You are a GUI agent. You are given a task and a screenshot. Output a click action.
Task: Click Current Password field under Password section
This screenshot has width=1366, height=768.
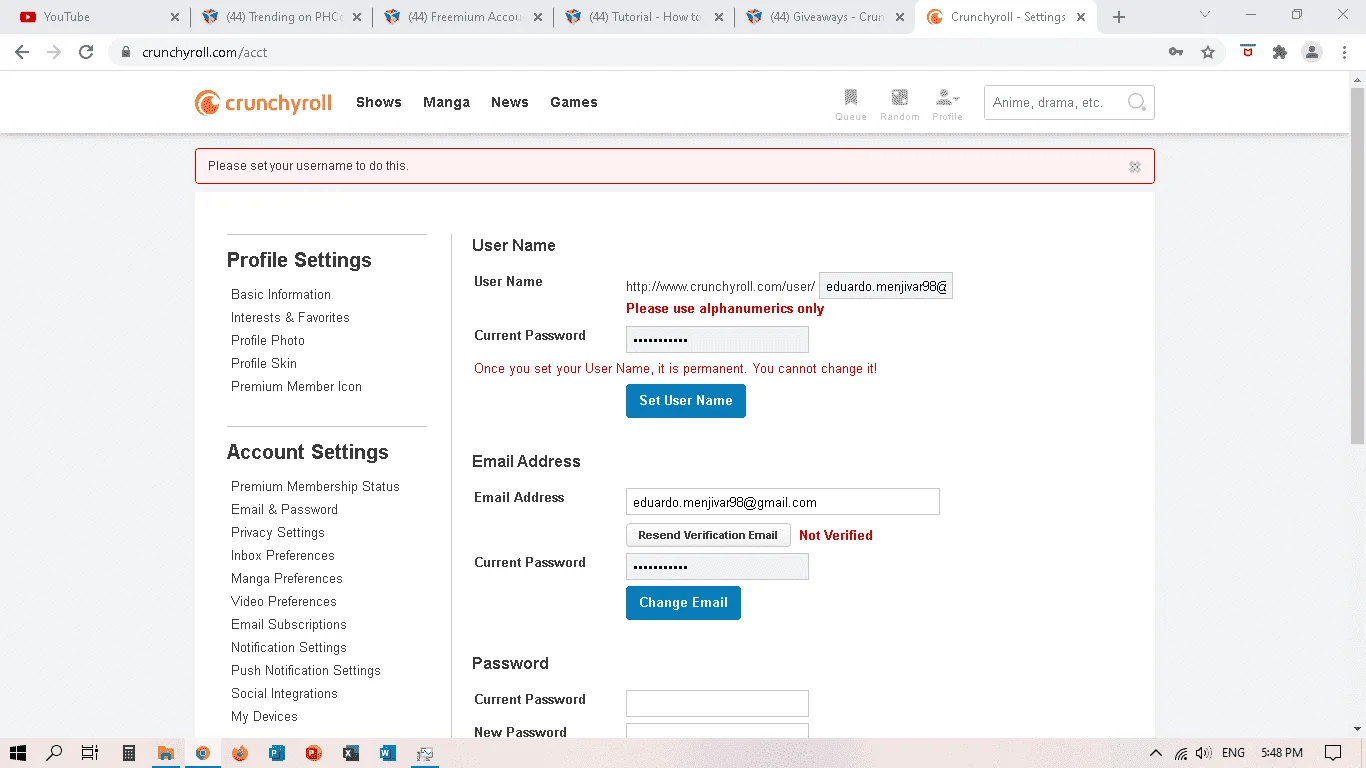[717, 703]
